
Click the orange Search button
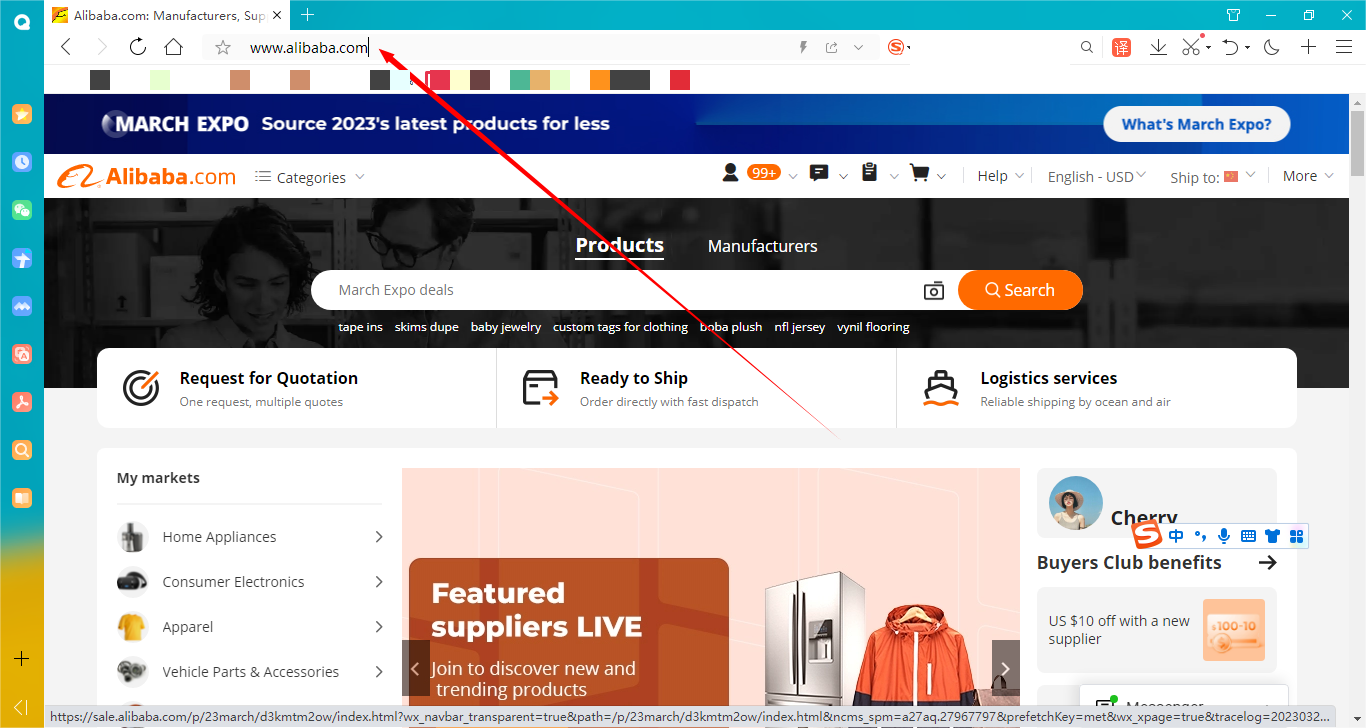coord(1020,290)
